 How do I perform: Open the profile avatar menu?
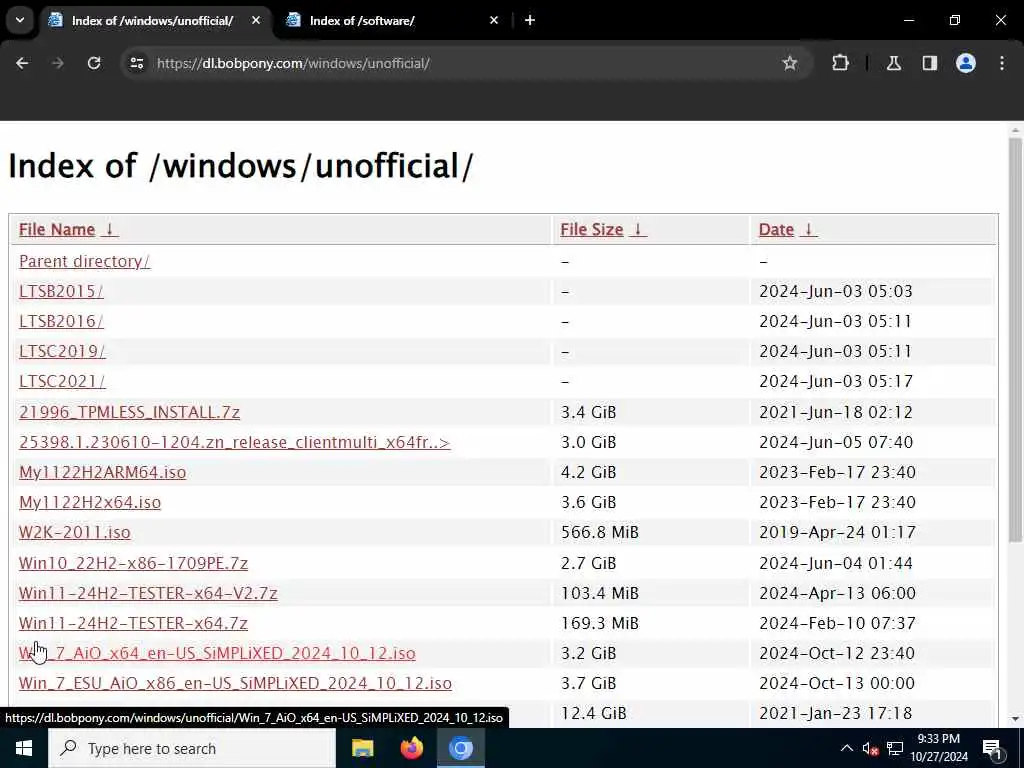click(966, 63)
